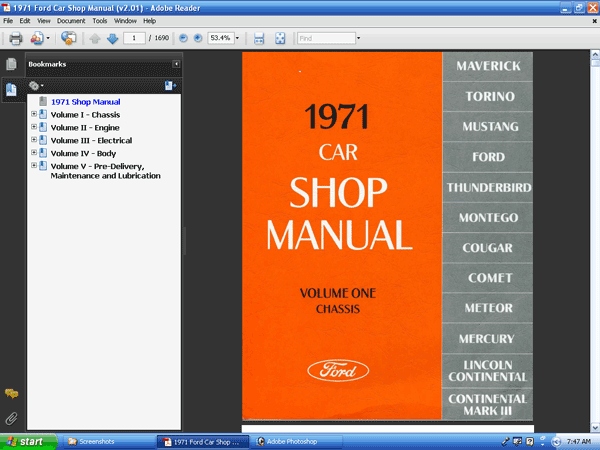
Task: Open the File menu
Action: [x=8, y=21]
